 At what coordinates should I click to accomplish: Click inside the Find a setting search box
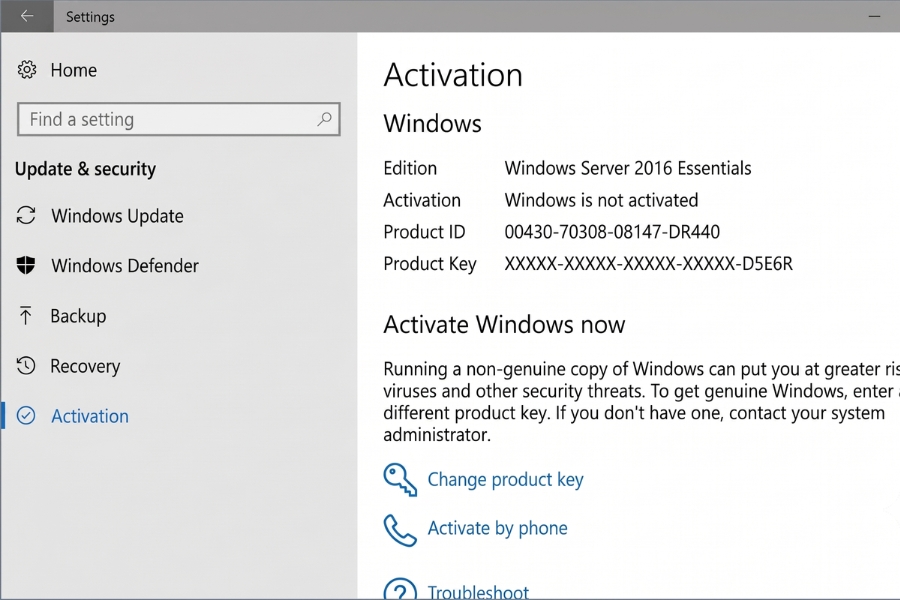179,119
